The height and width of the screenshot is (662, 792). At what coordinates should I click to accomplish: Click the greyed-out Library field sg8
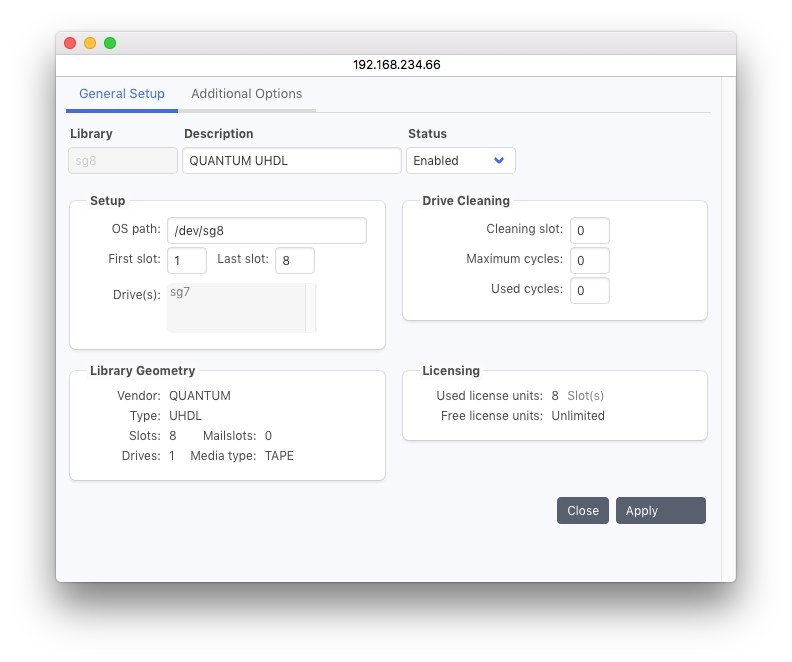click(x=123, y=161)
